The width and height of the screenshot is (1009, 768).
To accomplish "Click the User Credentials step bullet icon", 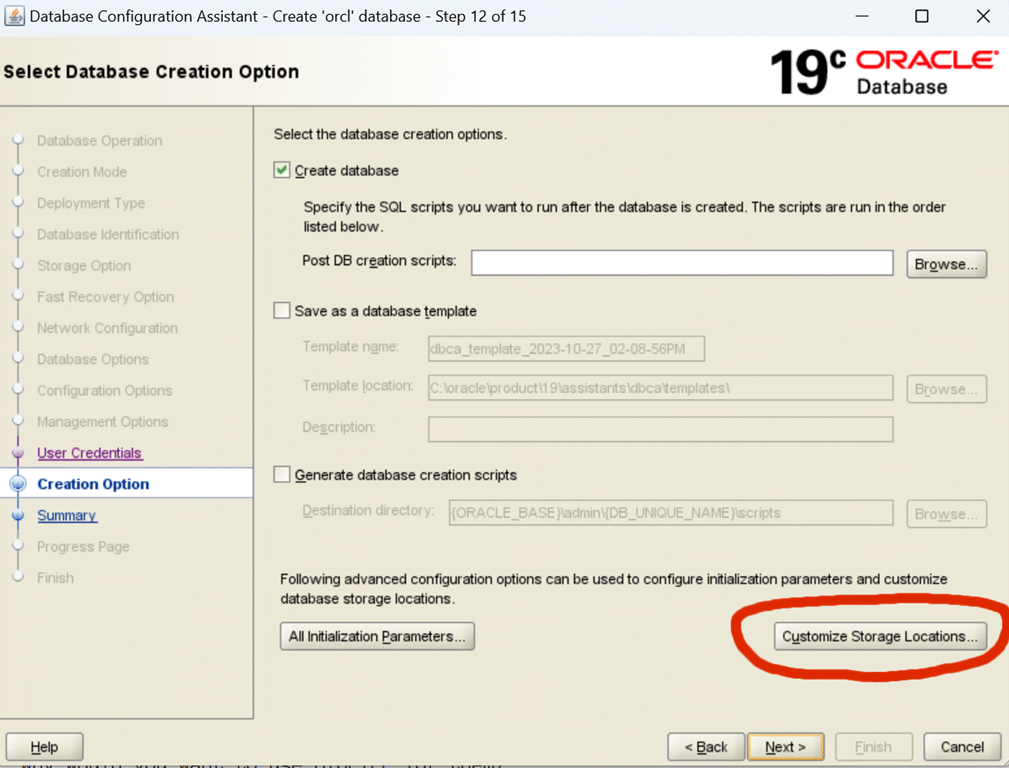I will click(x=18, y=453).
